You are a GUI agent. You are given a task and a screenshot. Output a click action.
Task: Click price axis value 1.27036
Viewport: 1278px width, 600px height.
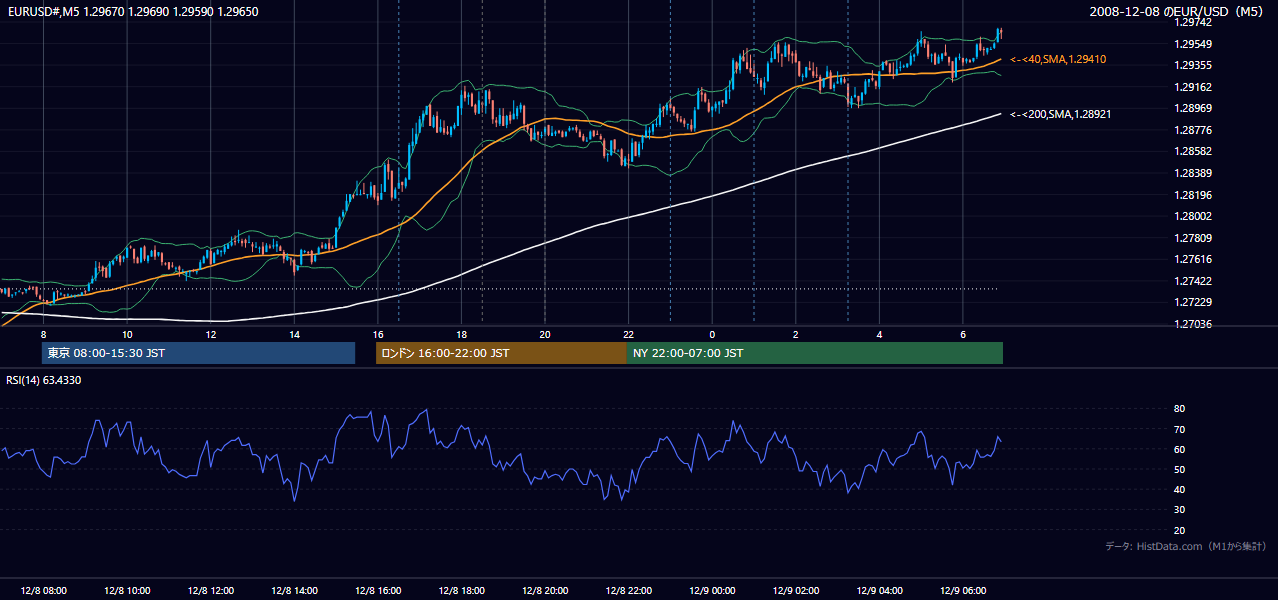tap(1193, 324)
